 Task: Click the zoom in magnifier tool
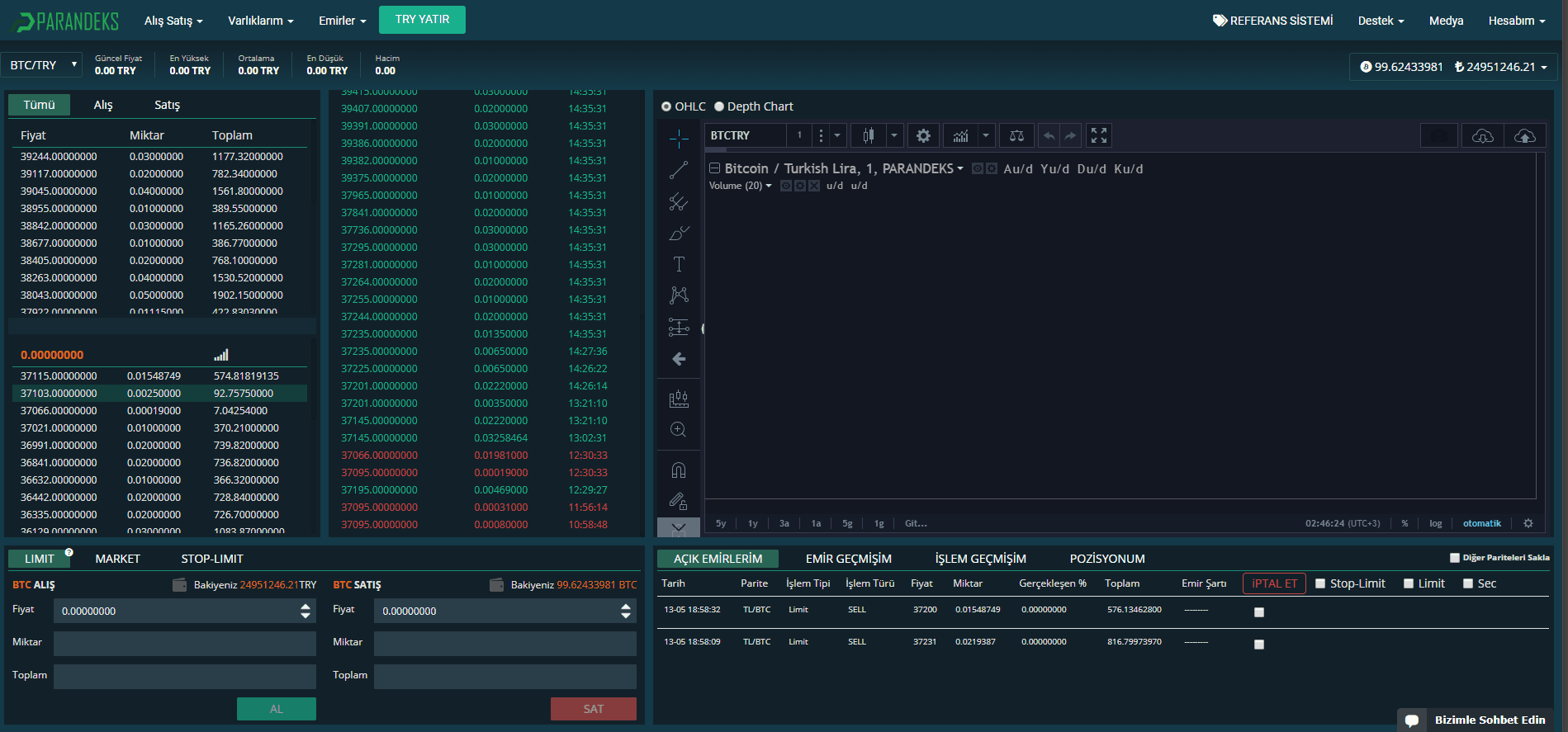point(679,430)
